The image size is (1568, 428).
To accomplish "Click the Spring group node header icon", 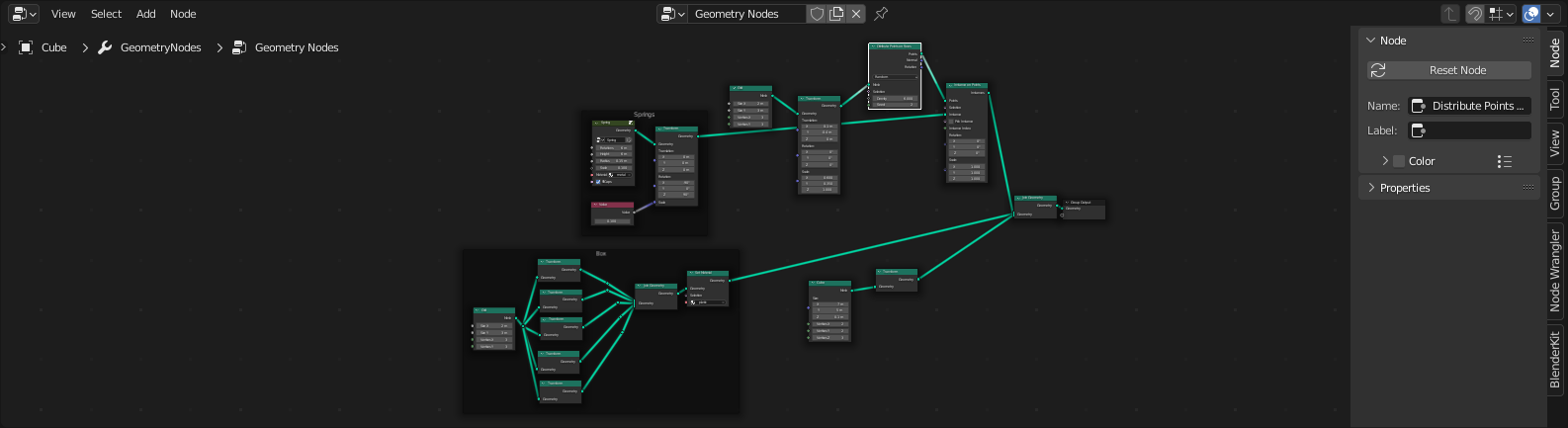I will pos(630,123).
